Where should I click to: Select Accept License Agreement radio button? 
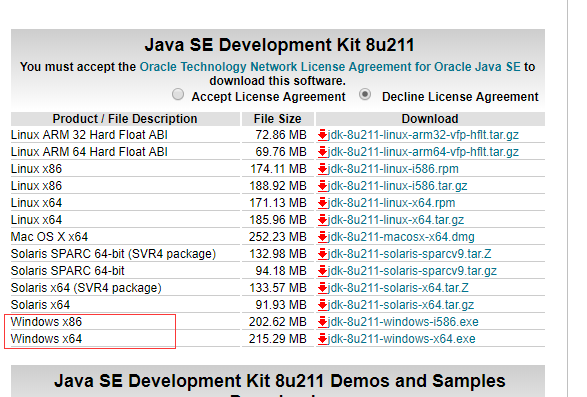click(178, 94)
